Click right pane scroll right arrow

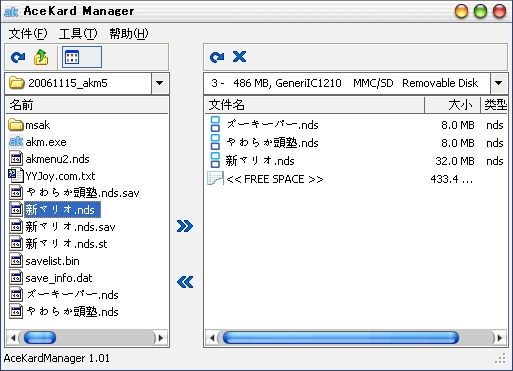tap(499, 338)
